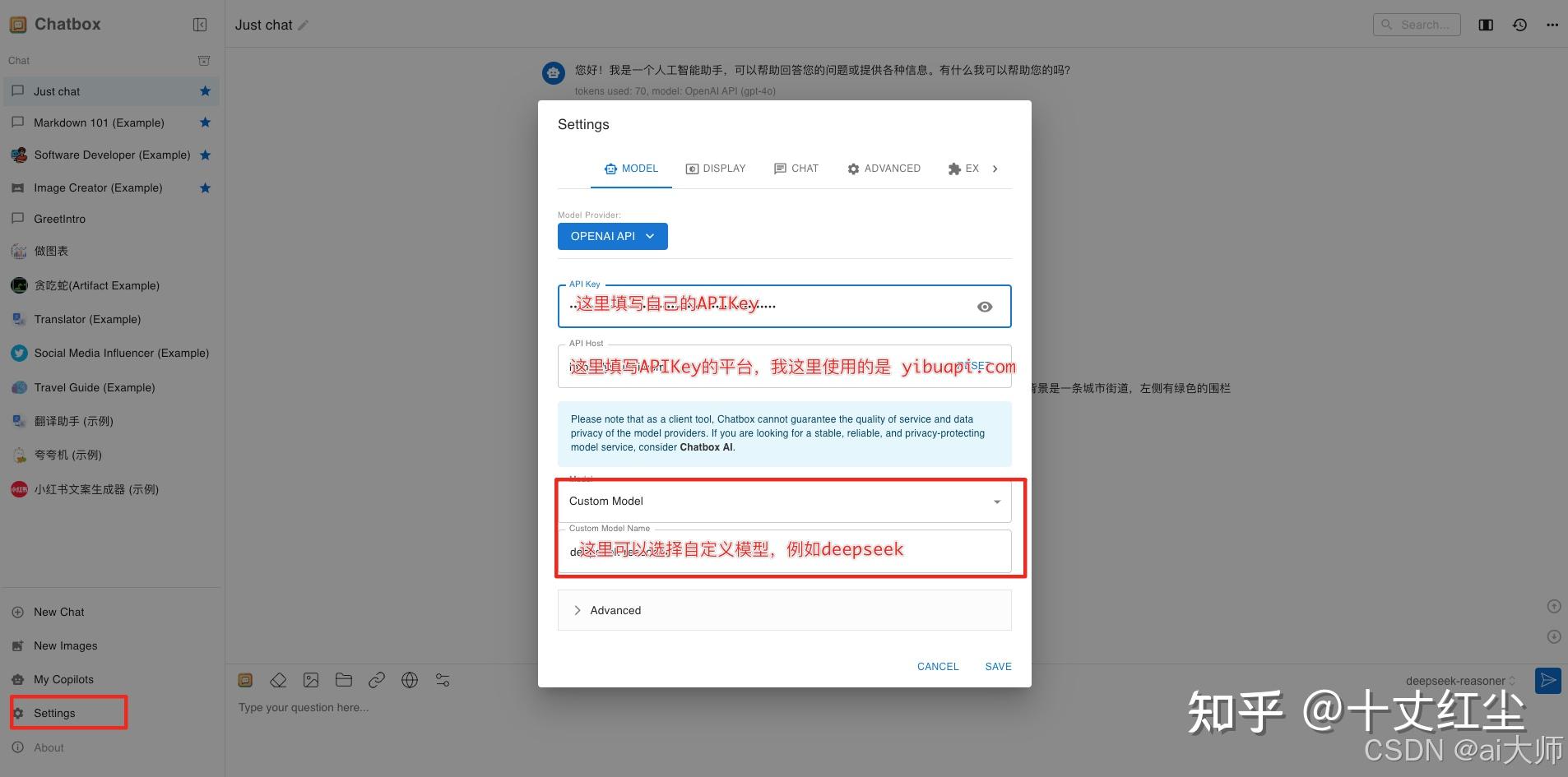Toggle the star on Markdown 101 (Example)
The image size is (1568, 777).
tap(206, 123)
